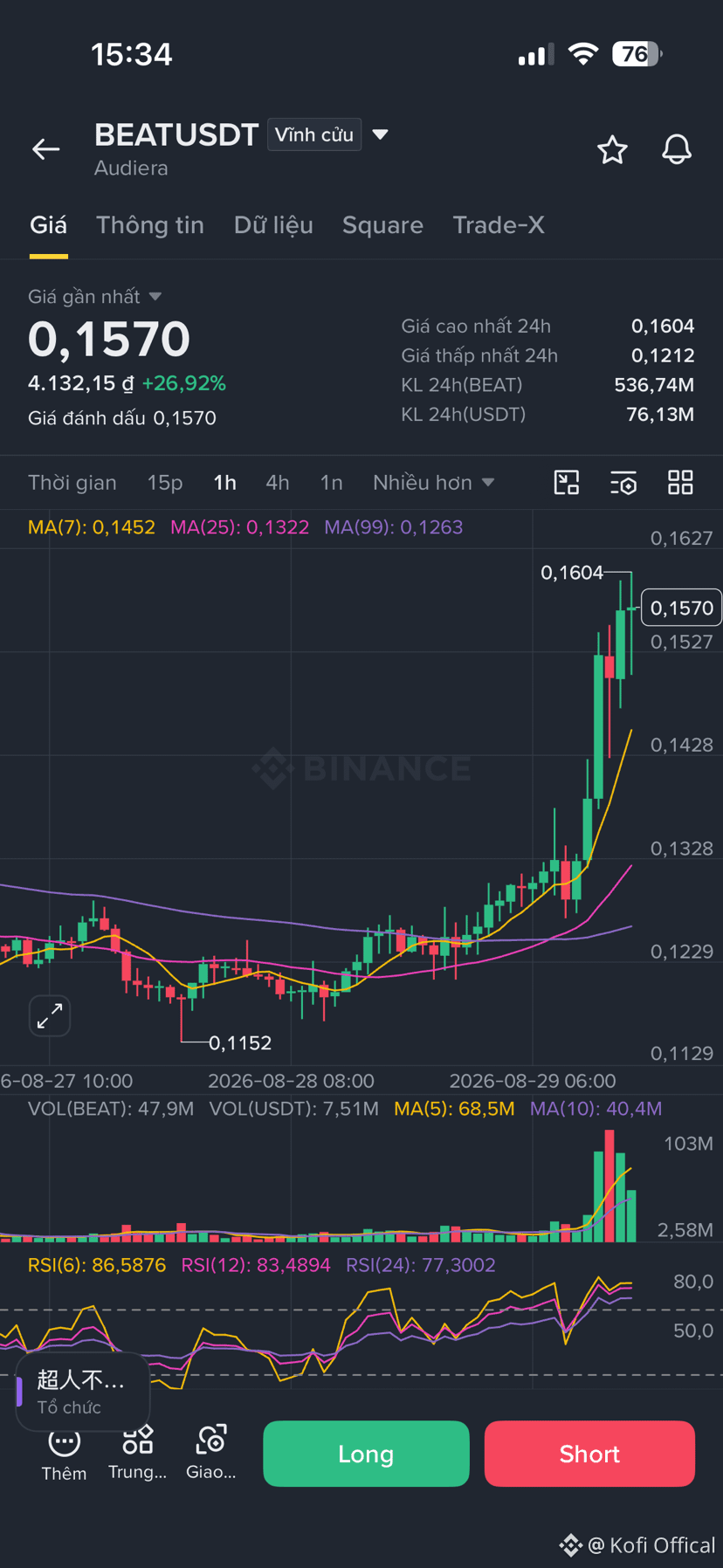Select the 1n timeframe
This screenshot has width=723, height=1568.
pyautogui.click(x=332, y=483)
